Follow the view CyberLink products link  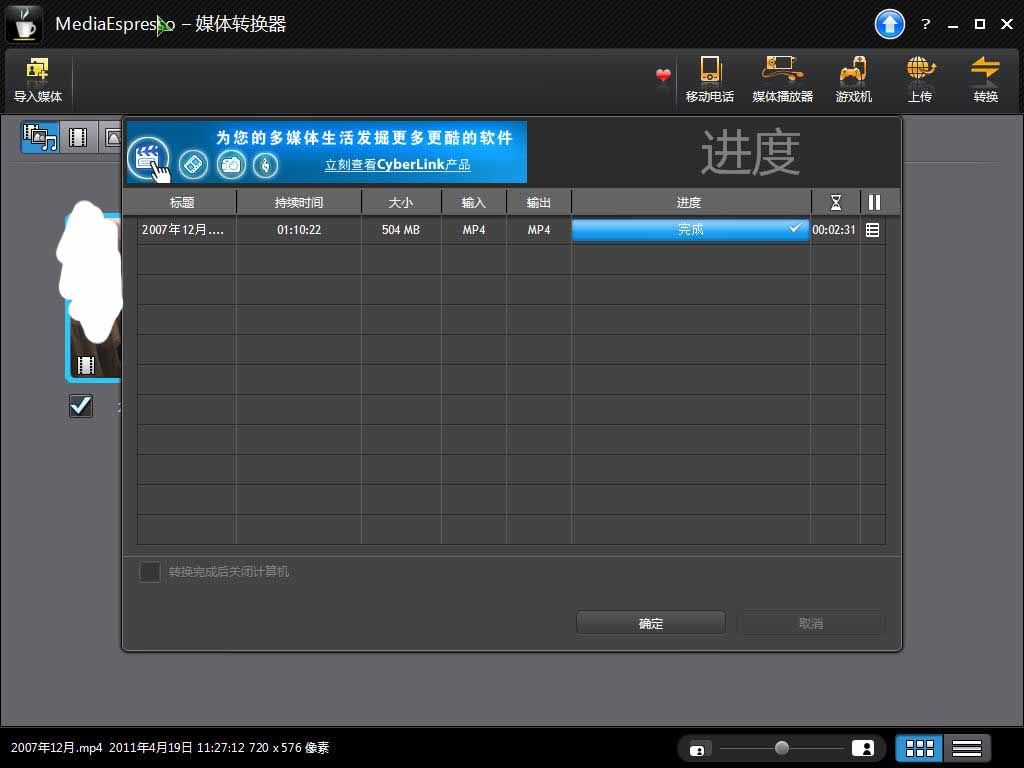397,165
